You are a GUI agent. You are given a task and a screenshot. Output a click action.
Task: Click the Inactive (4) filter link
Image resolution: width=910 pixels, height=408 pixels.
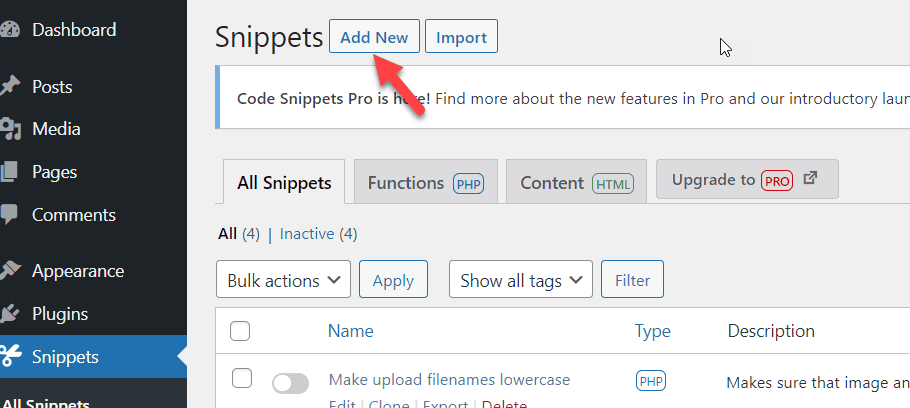(318, 234)
